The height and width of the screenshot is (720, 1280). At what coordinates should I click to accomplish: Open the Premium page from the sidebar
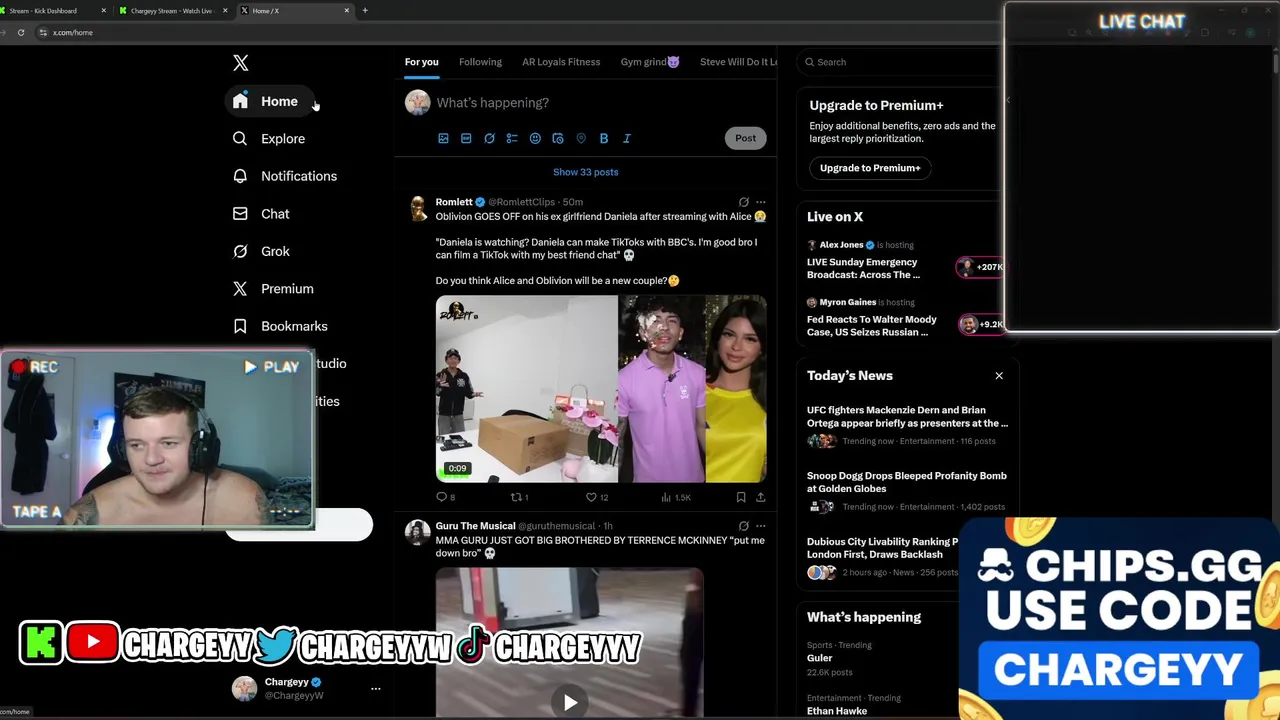click(272, 289)
